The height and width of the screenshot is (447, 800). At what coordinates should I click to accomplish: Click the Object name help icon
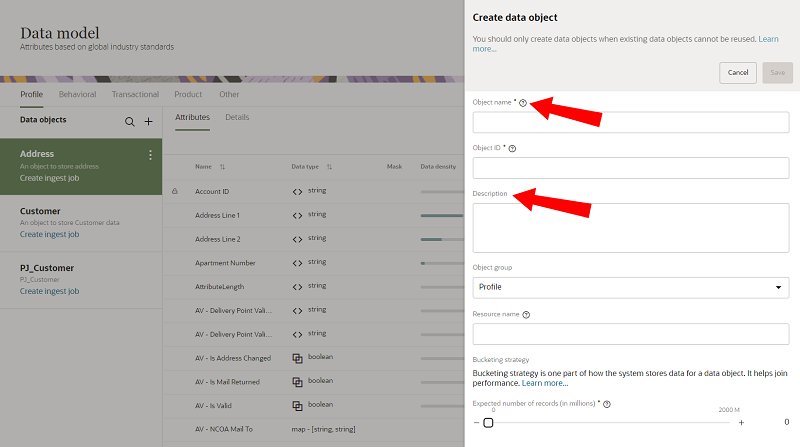coord(523,103)
